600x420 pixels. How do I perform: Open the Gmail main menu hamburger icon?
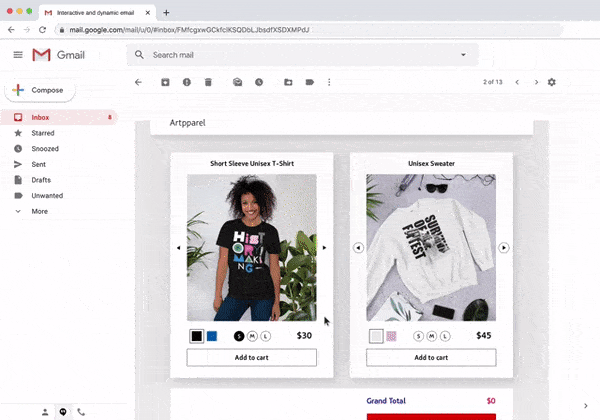tap(18, 55)
